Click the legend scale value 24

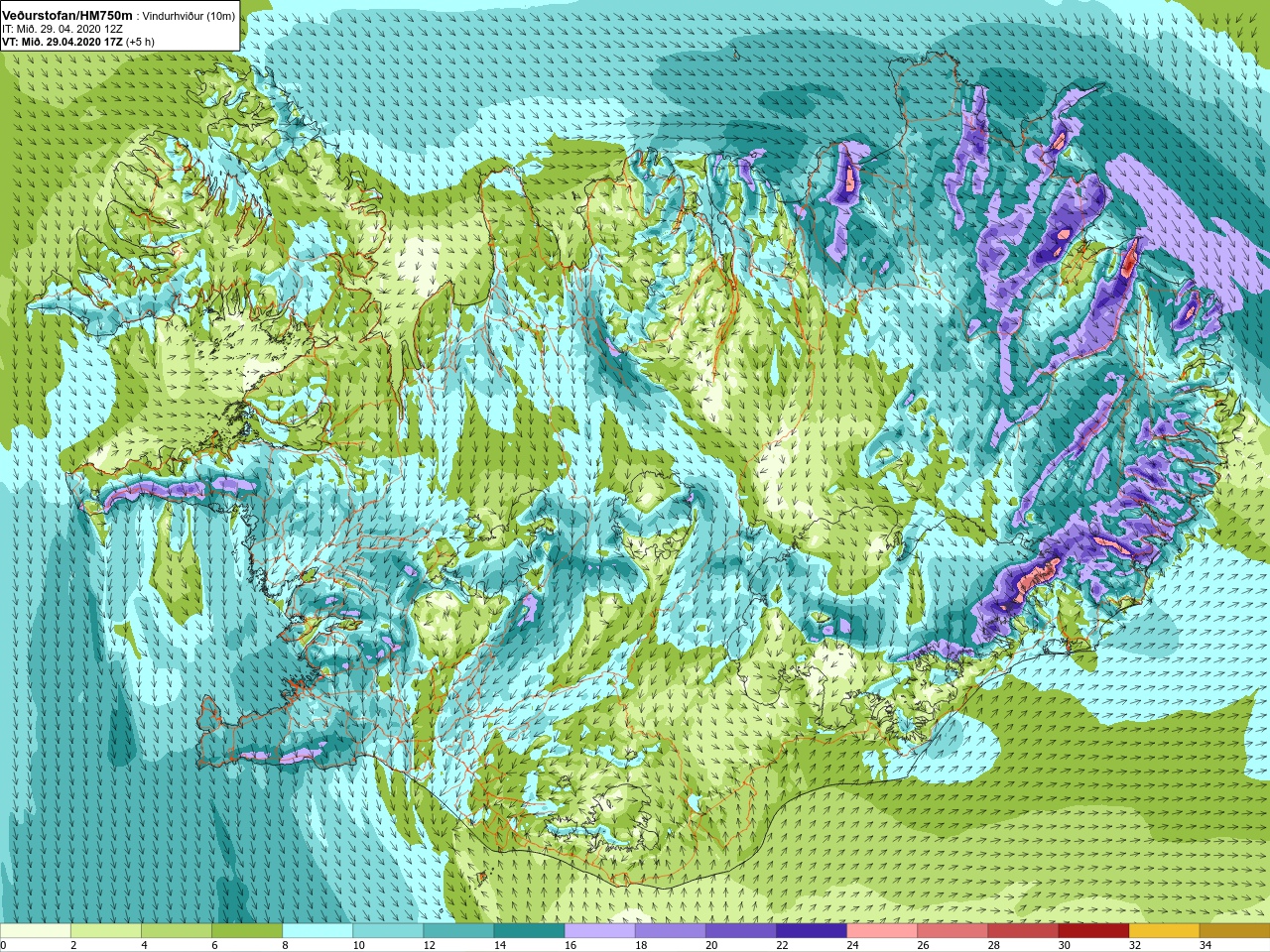pos(852,945)
